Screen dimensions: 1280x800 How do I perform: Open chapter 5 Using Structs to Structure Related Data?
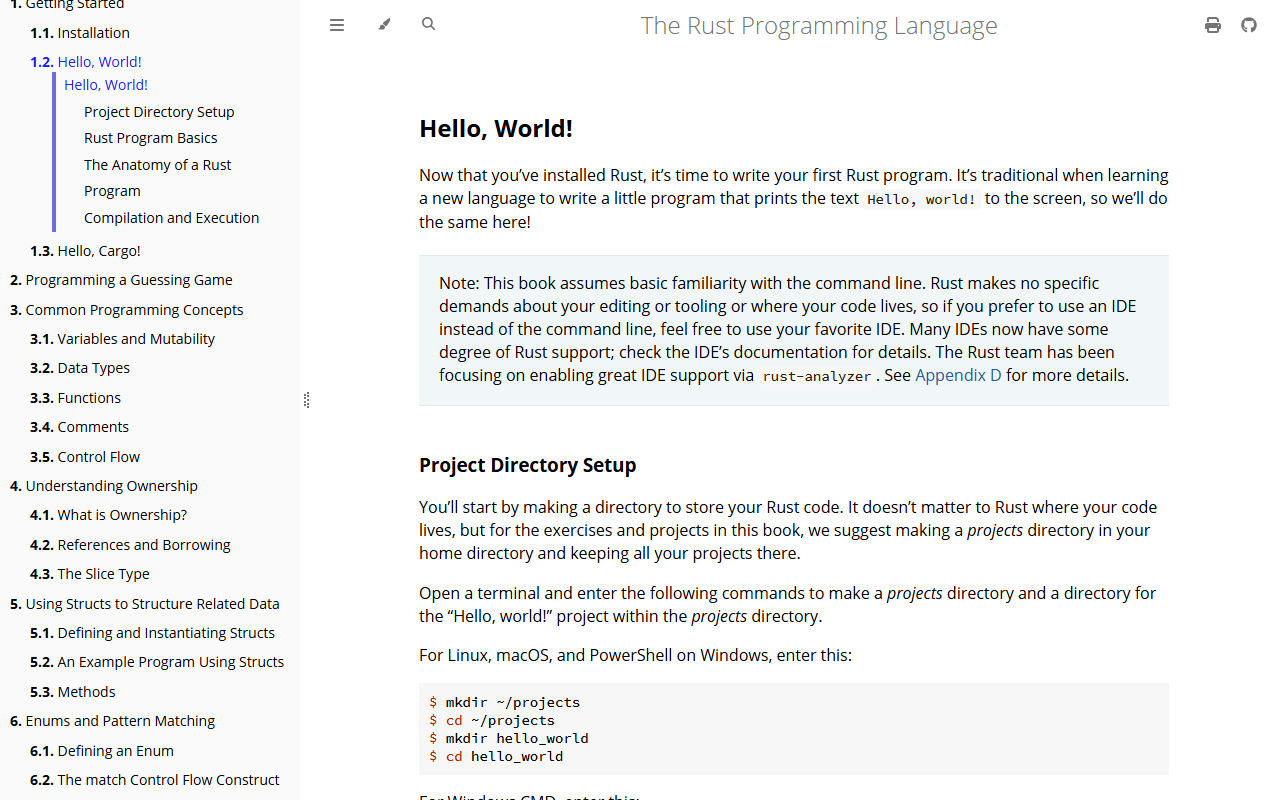[x=145, y=604]
